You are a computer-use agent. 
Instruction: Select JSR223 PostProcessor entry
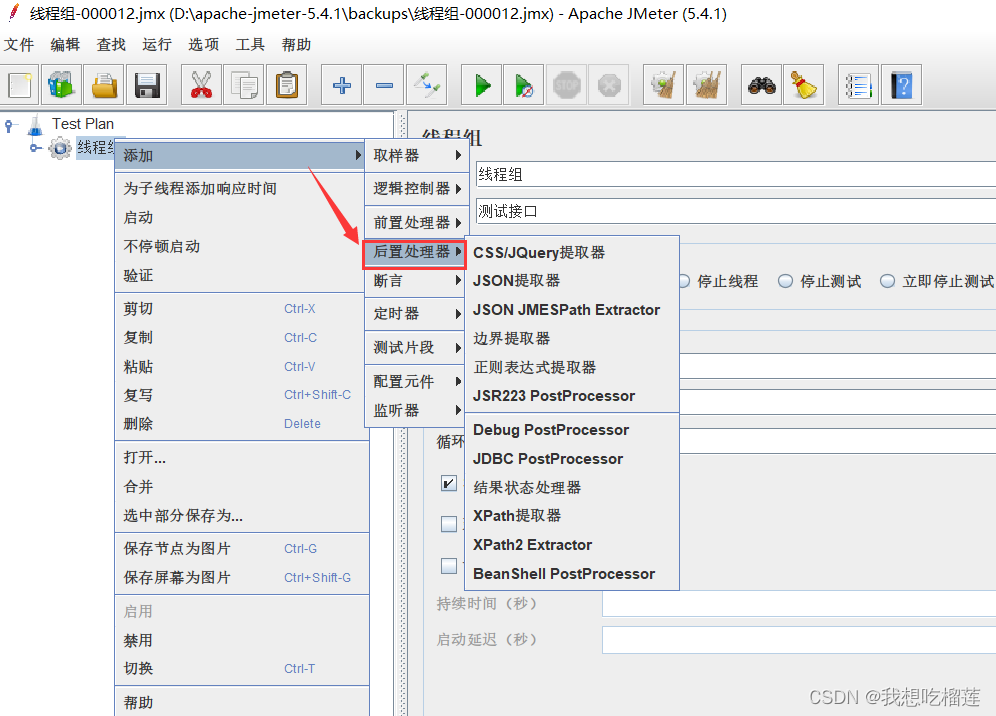pyautogui.click(x=572, y=396)
